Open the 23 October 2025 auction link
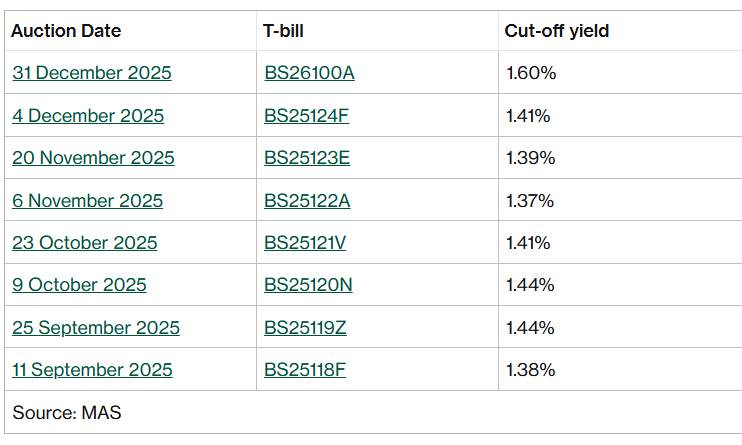The width and height of the screenshot is (742, 445). tap(85, 243)
